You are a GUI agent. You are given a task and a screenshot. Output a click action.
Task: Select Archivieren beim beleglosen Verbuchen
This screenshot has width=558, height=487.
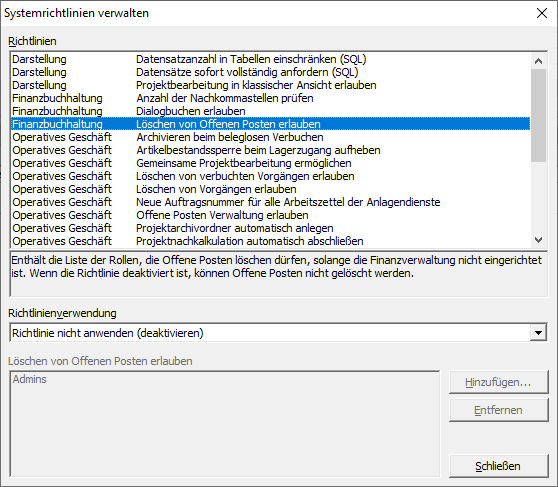pyautogui.click(x=270, y=137)
